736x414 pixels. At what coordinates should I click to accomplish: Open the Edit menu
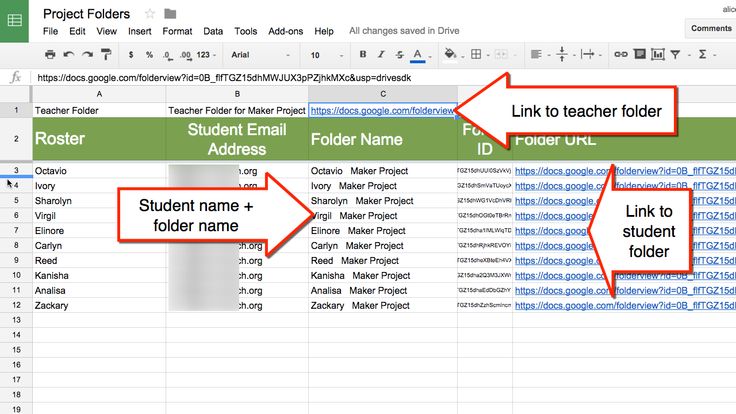pyautogui.click(x=77, y=31)
